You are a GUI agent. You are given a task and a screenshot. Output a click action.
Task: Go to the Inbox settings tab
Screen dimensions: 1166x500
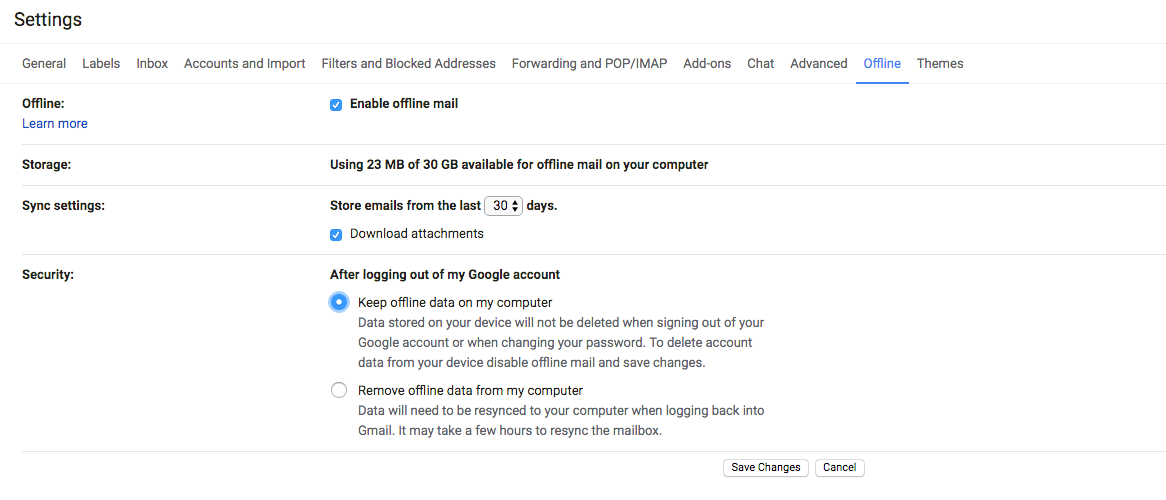152,64
